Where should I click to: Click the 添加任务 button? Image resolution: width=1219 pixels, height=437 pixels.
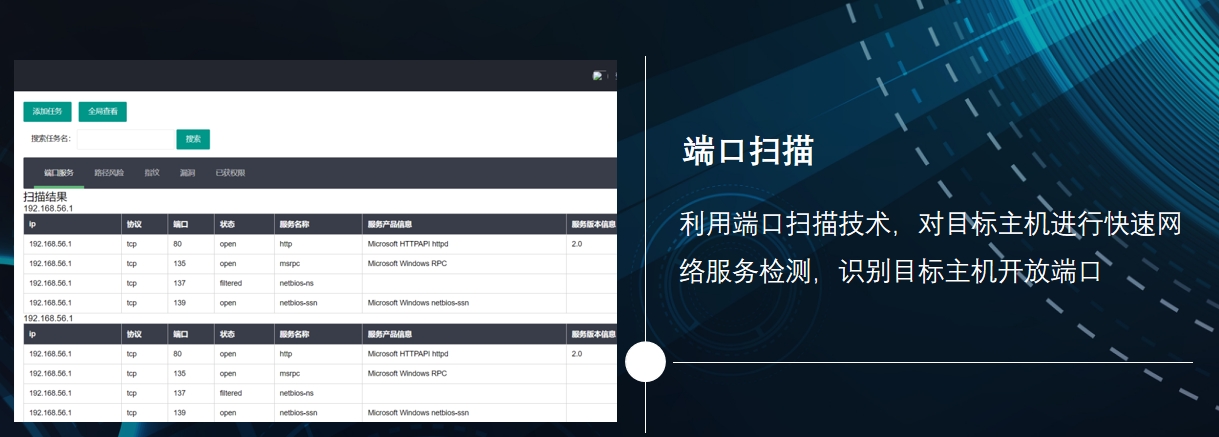coord(47,111)
